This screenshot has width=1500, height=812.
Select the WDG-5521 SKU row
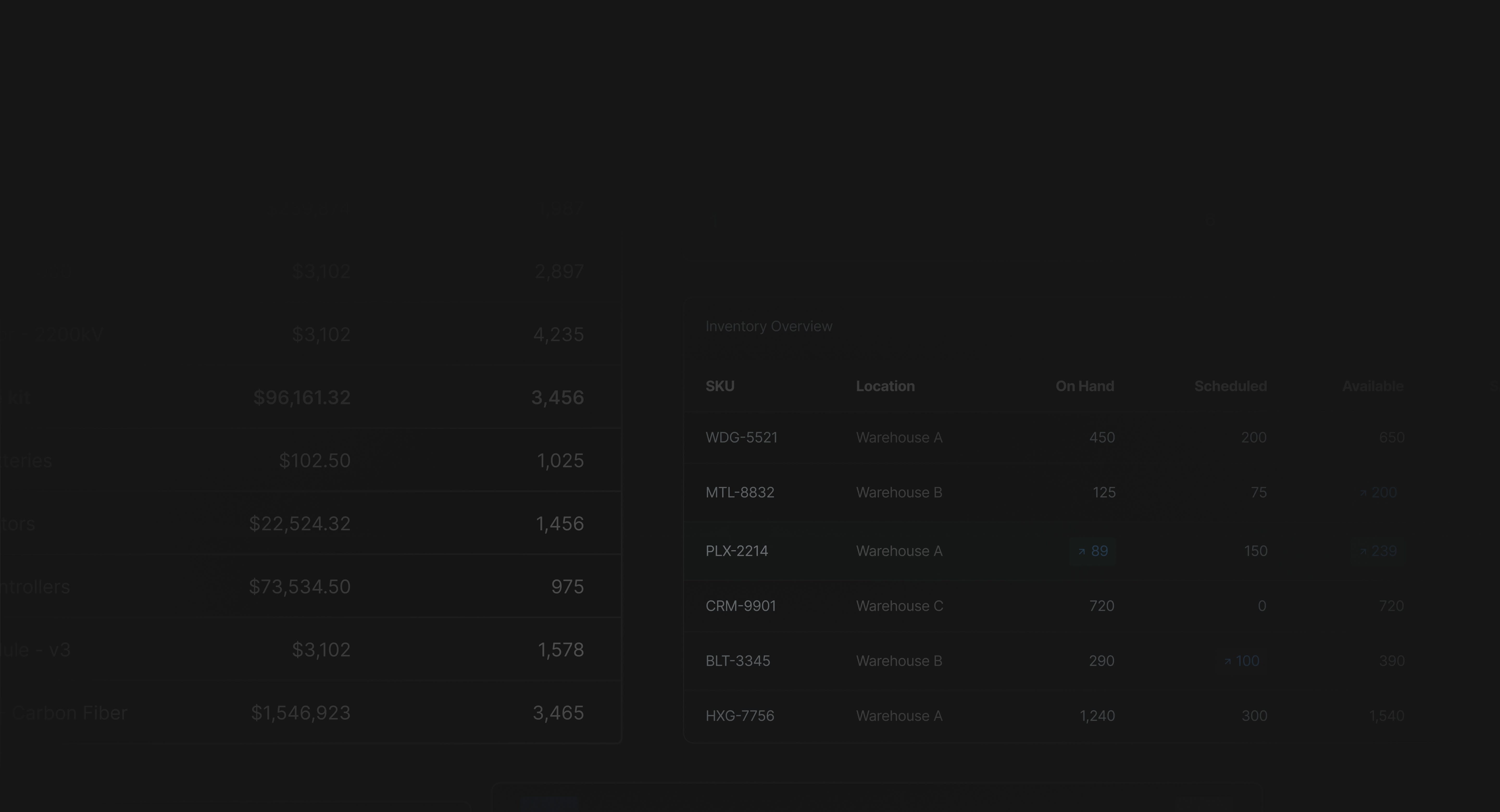click(x=741, y=438)
